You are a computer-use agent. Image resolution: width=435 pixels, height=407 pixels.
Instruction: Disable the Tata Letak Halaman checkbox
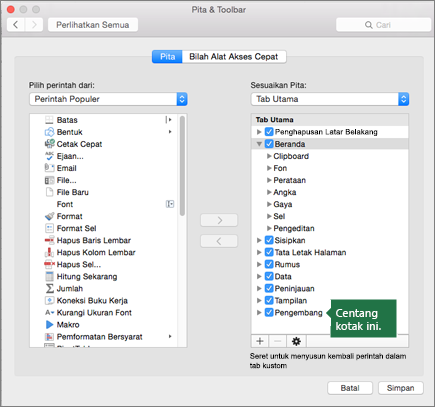click(x=269, y=252)
